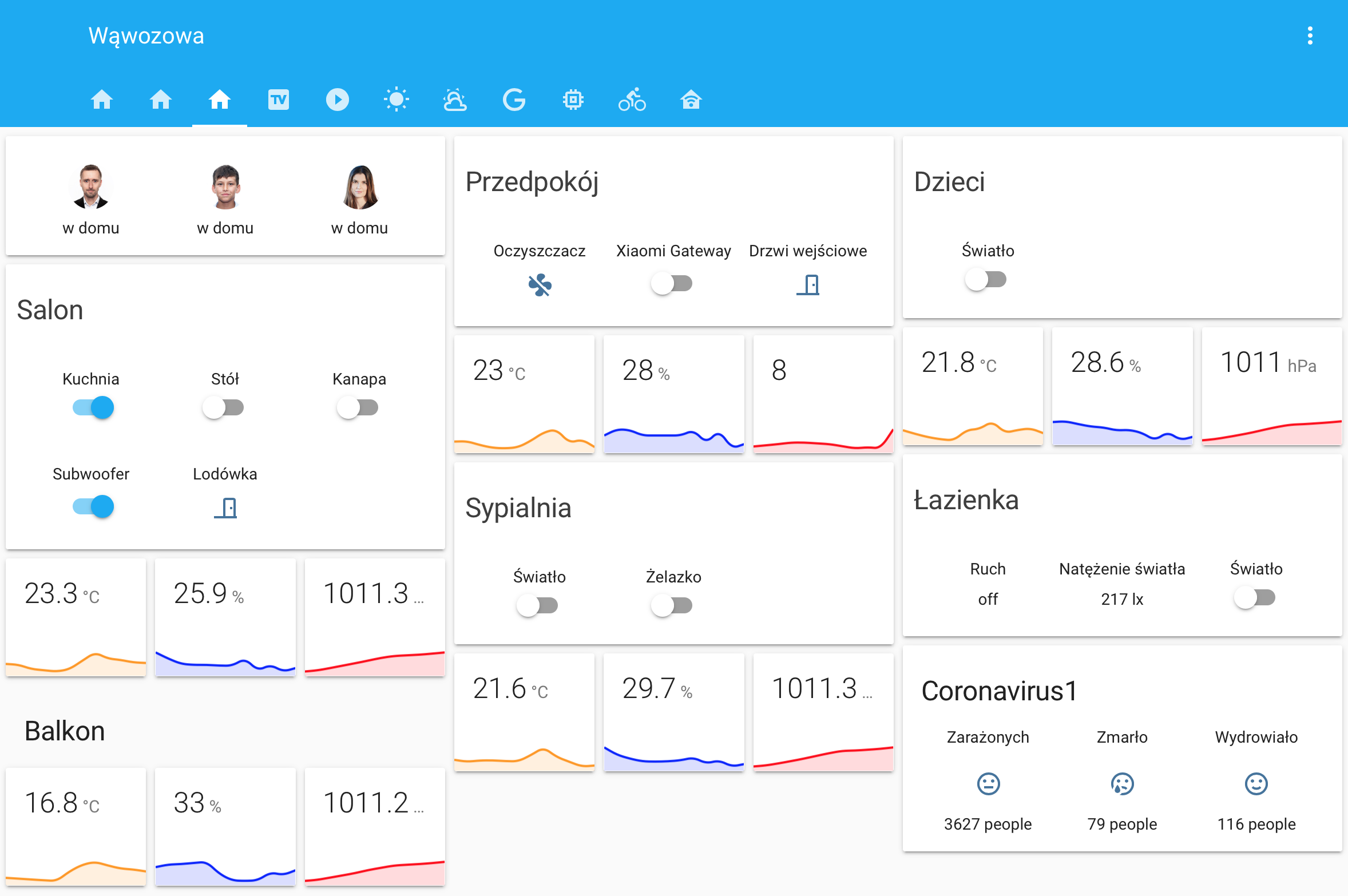Click the sun tab icon
1348x896 pixels.
click(x=396, y=99)
